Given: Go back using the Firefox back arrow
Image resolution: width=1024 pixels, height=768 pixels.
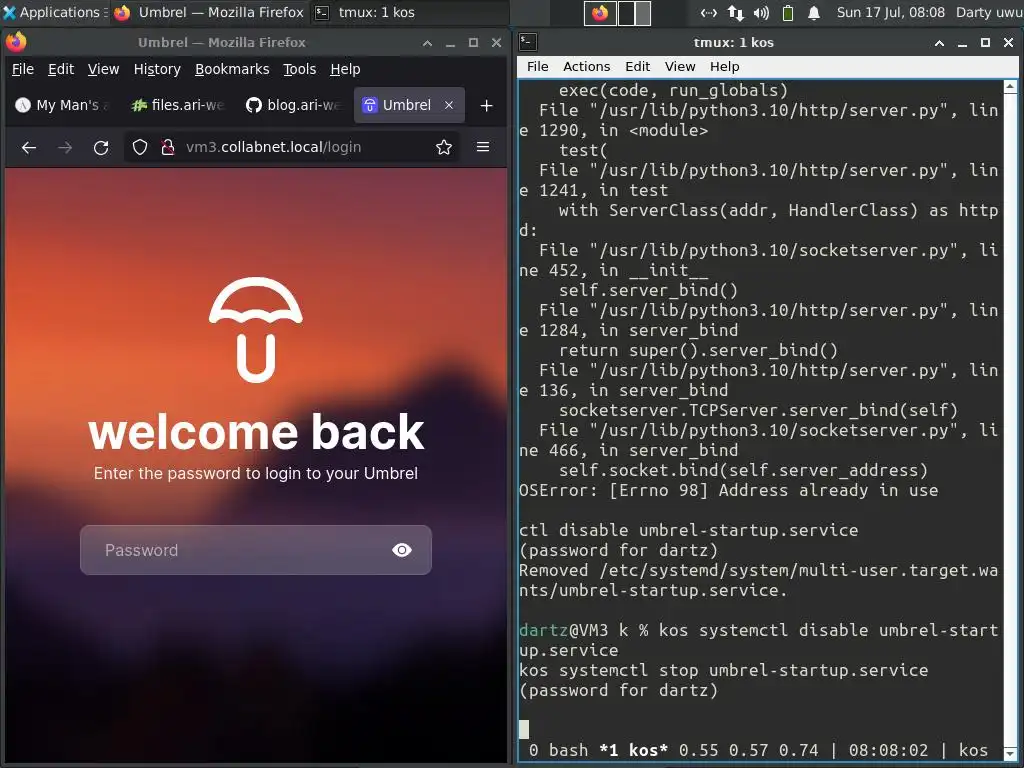Looking at the screenshot, I should click(29, 148).
